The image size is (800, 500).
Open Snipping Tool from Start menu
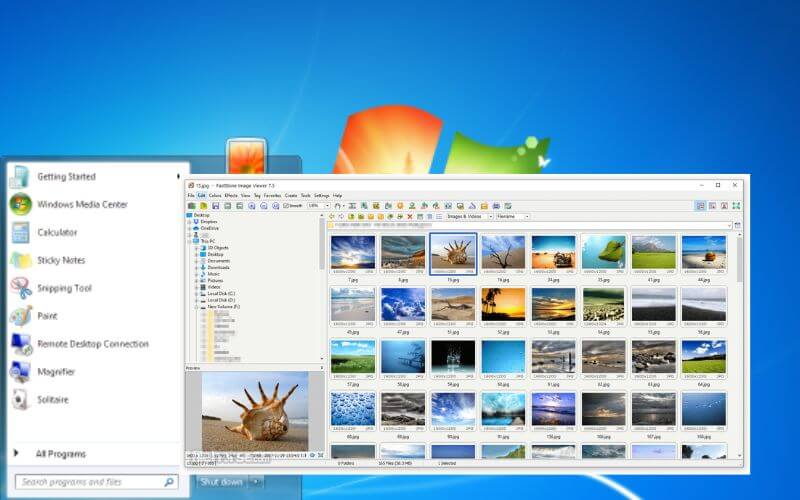pos(64,288)
